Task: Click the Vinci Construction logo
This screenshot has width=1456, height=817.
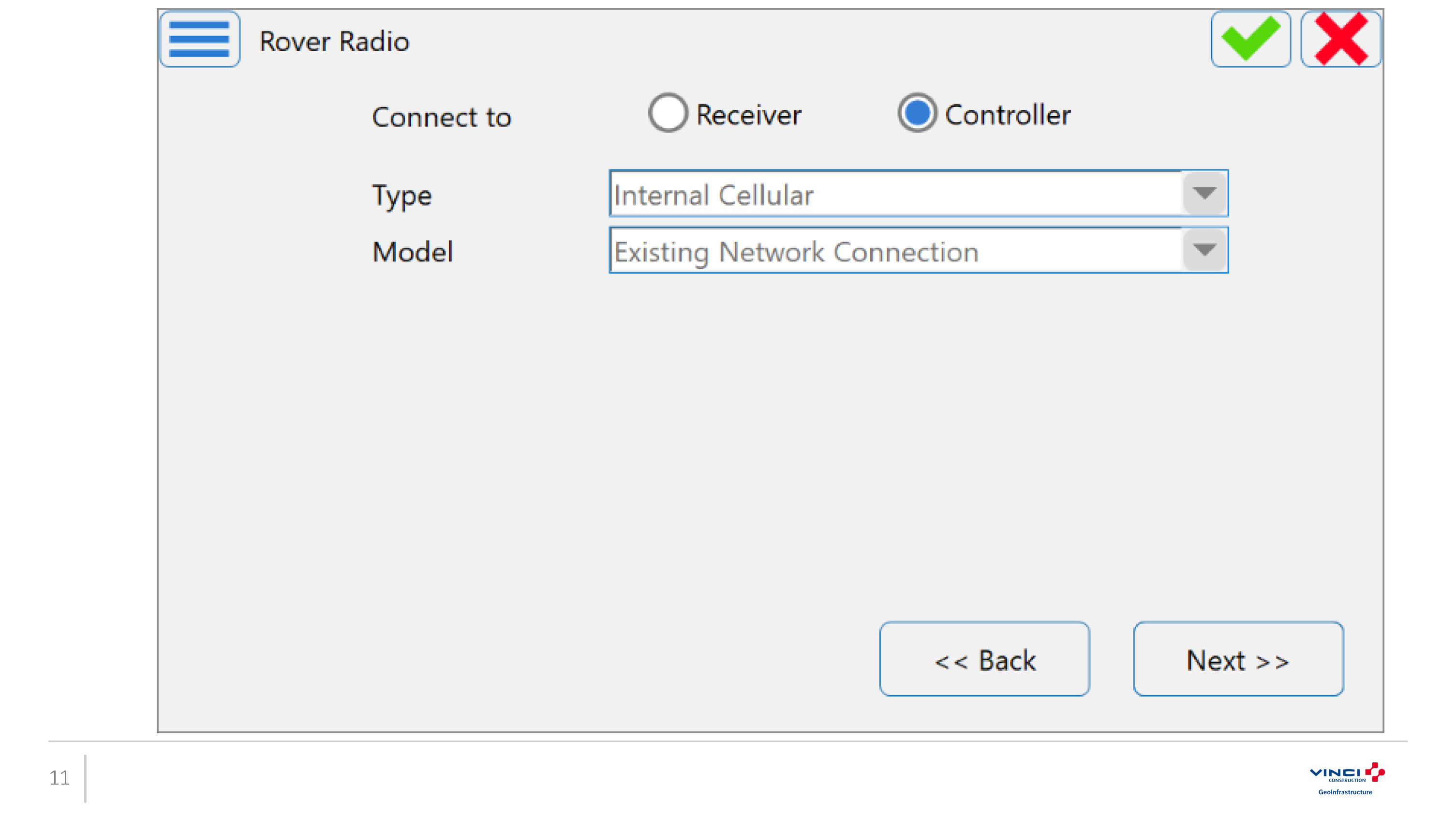Action: pos(1347,779)
